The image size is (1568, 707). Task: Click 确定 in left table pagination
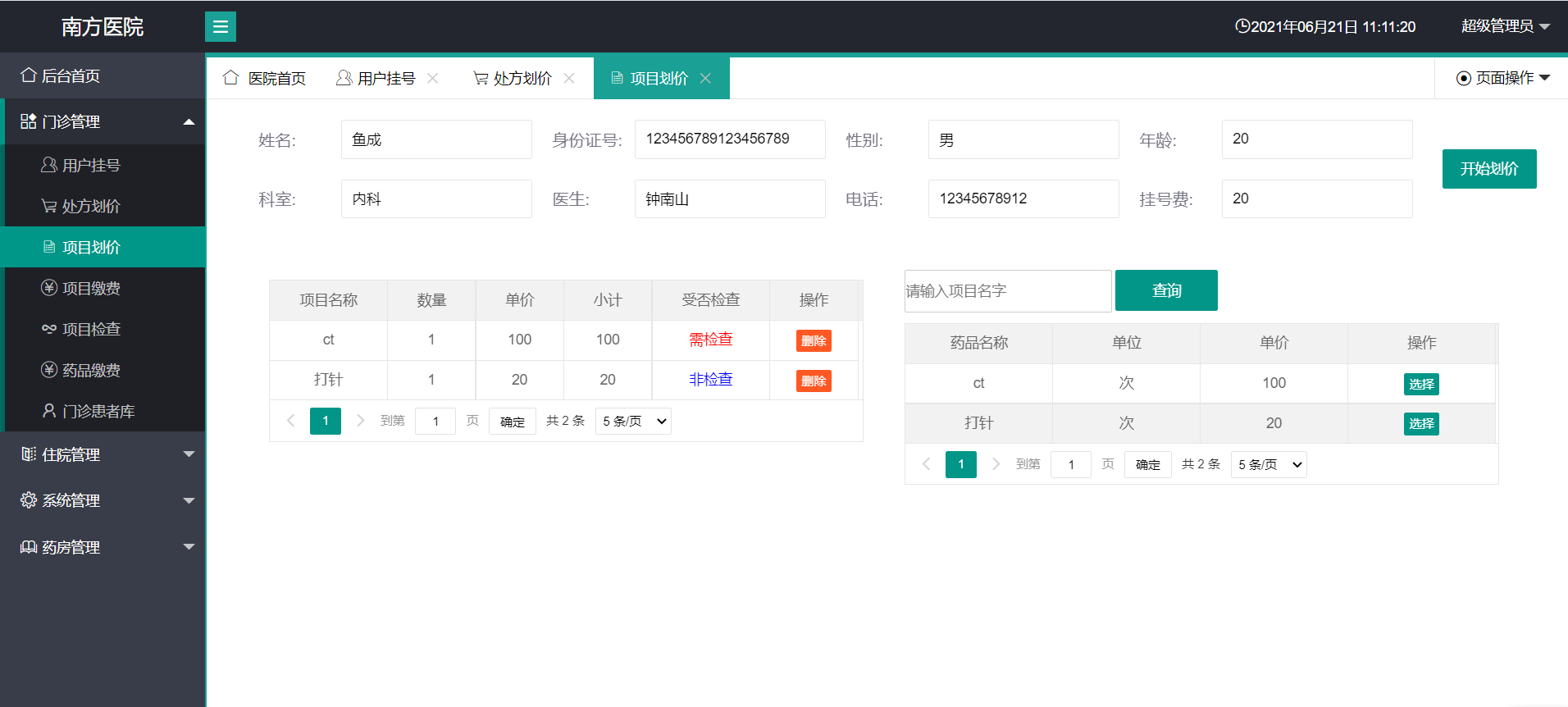(513, 422)
